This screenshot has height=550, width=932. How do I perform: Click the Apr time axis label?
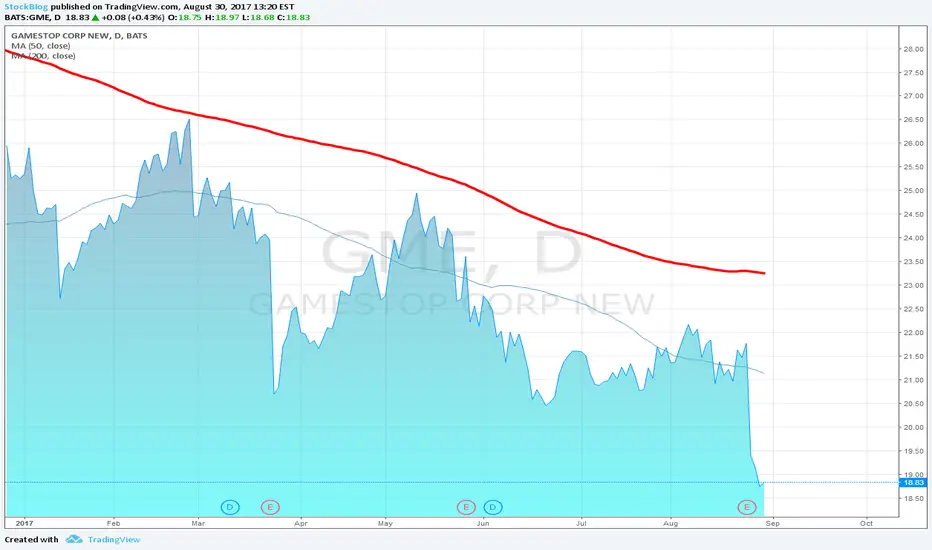301,523
